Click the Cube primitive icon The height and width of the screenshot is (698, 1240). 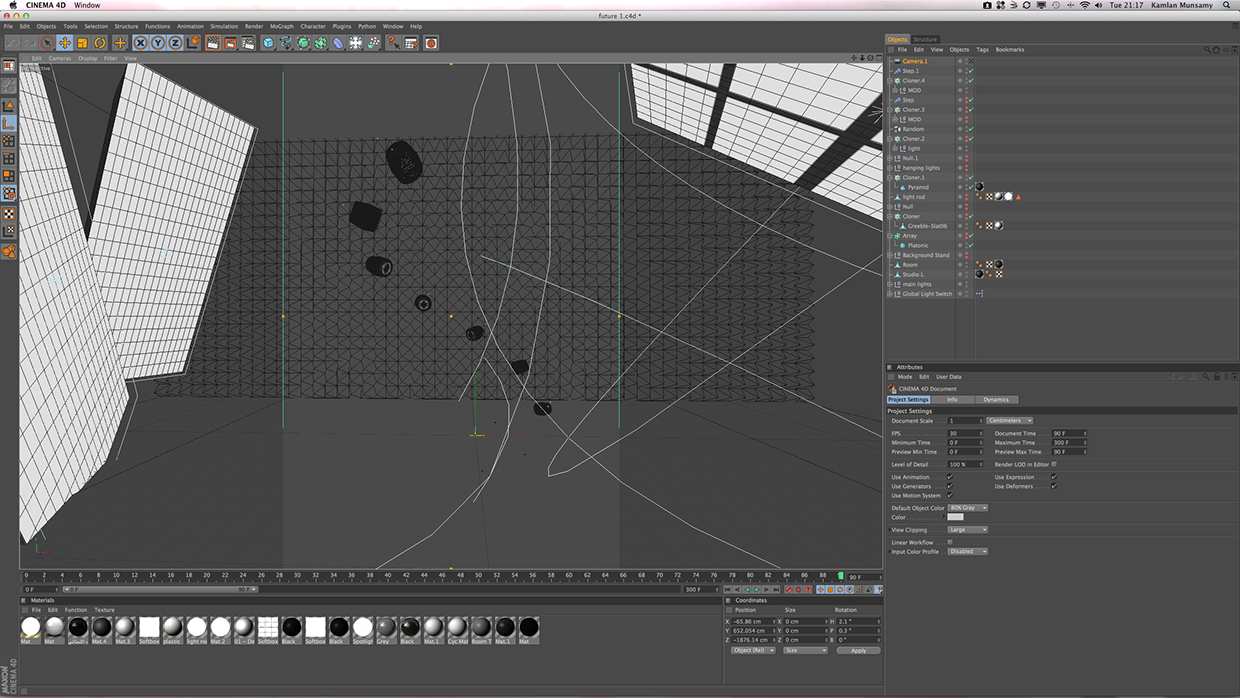(x=268, y=43)
